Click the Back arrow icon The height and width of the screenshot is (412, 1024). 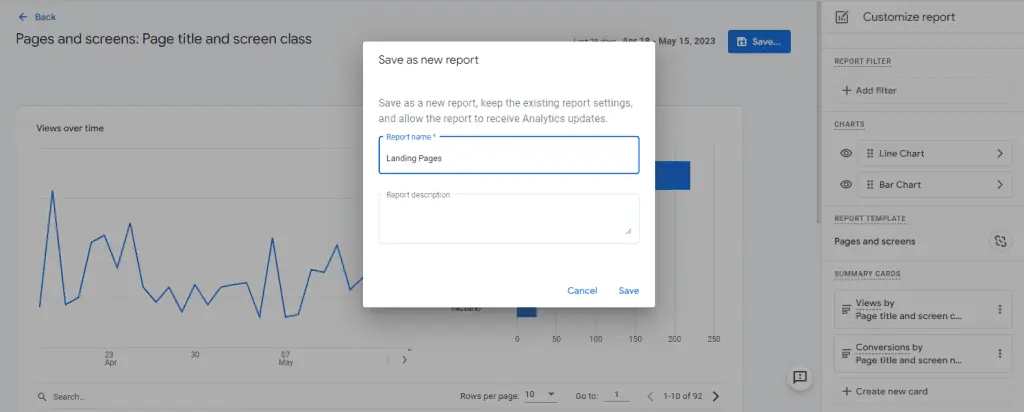[22, 17]
